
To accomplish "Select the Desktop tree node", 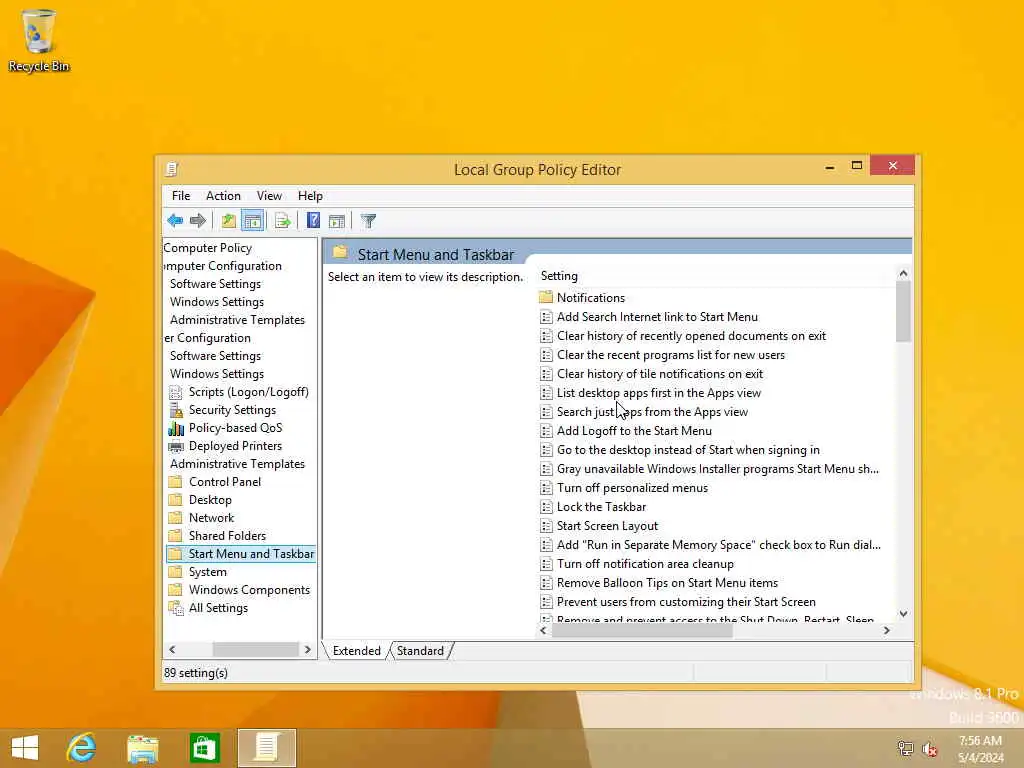I will coord(210,500).
